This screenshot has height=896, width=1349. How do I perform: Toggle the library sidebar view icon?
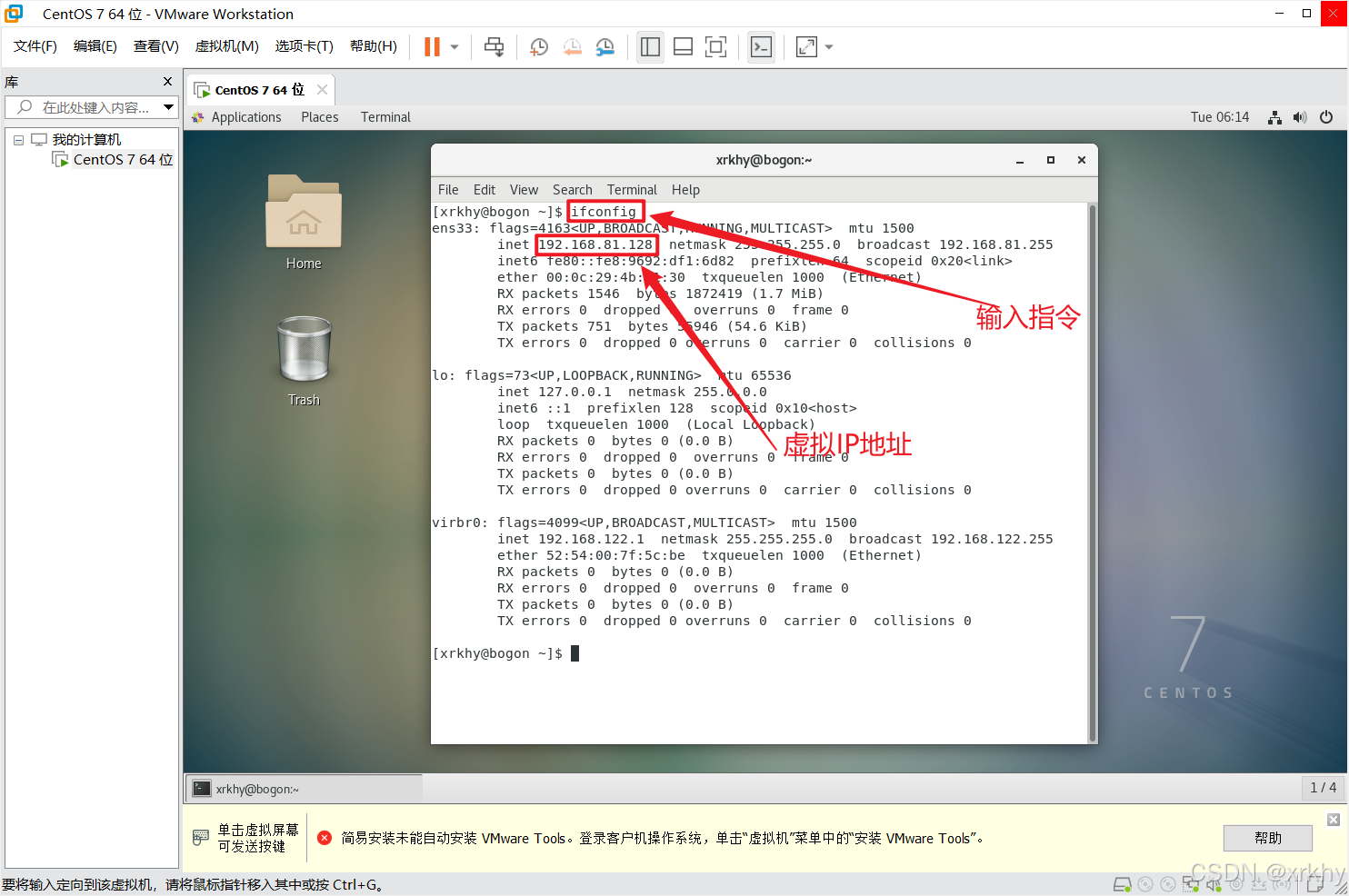pyautogui.click(x=650, y=47)
